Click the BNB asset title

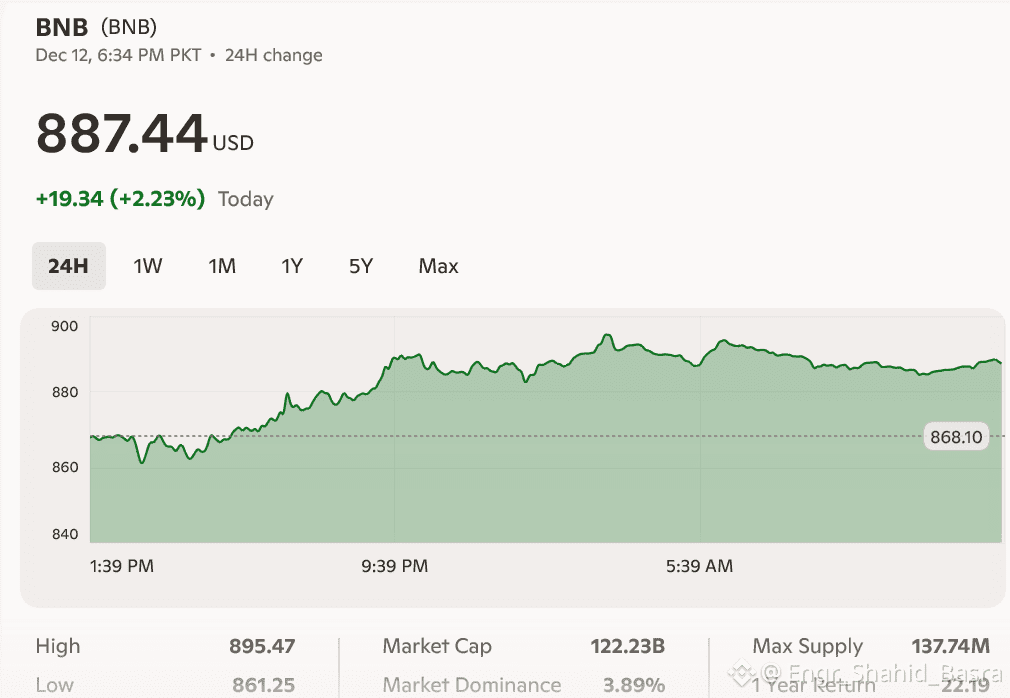(62, 27)
